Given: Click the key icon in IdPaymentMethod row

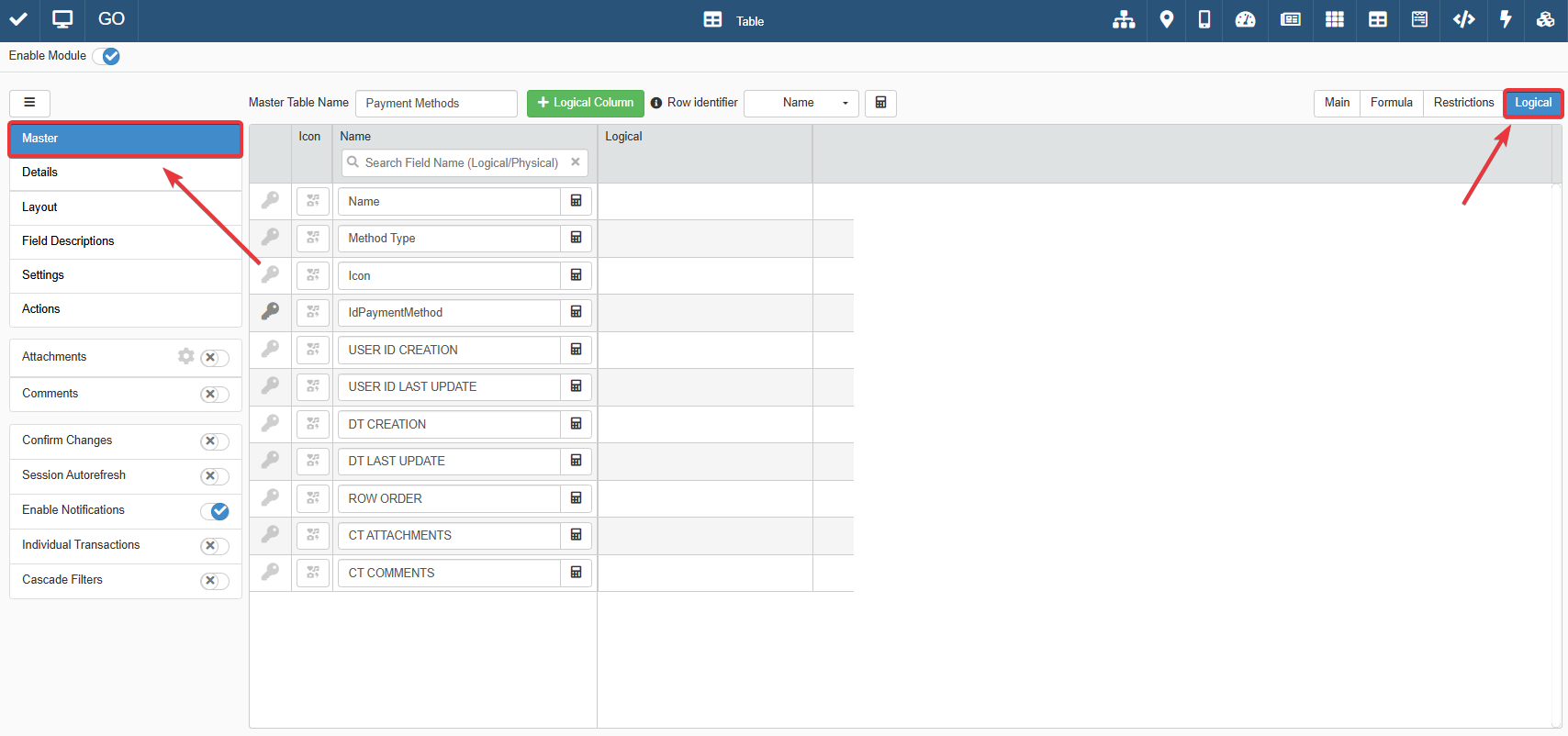Looking at the screenshot, I should [270, 312].
